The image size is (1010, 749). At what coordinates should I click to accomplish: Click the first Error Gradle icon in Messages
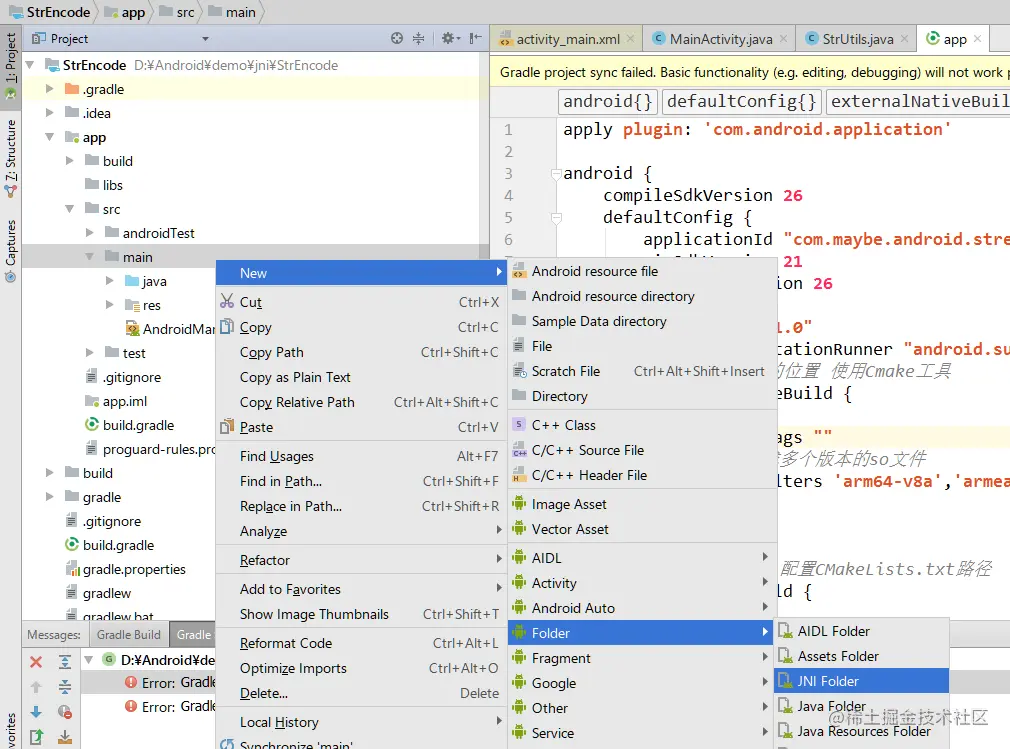click(x=131, y=682)
